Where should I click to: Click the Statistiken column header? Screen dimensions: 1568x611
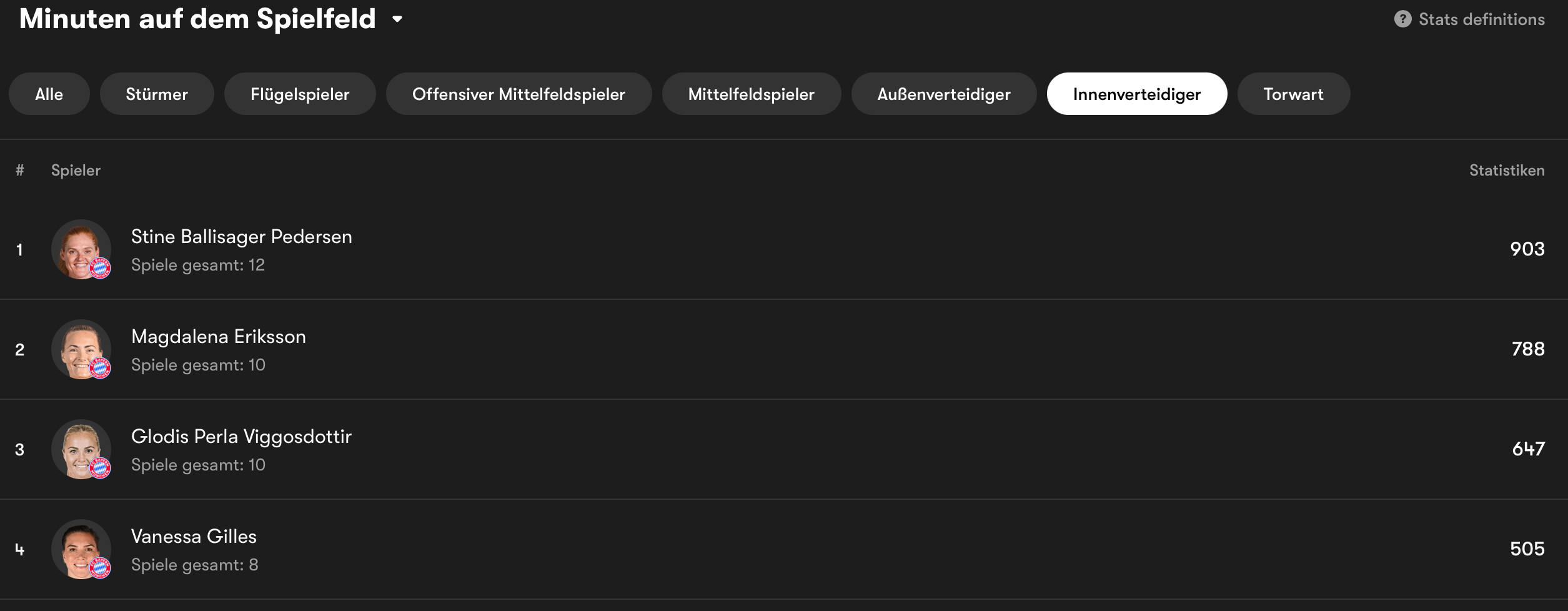coord(1506,171)
